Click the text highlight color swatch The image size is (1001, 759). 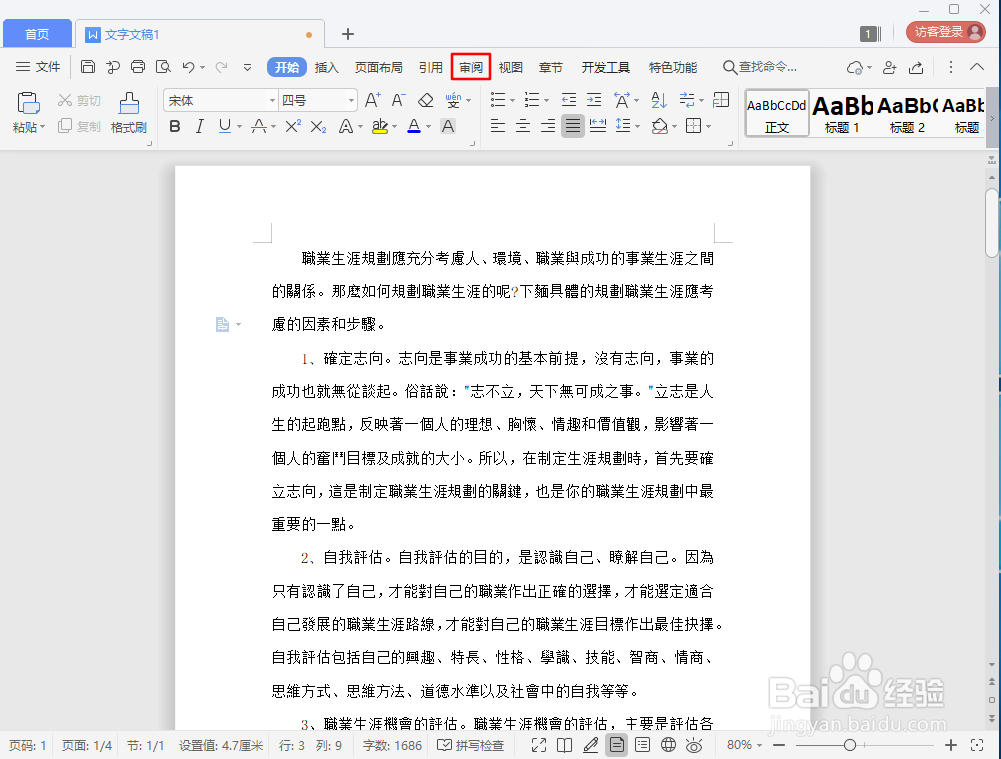(x=380, y=126)
